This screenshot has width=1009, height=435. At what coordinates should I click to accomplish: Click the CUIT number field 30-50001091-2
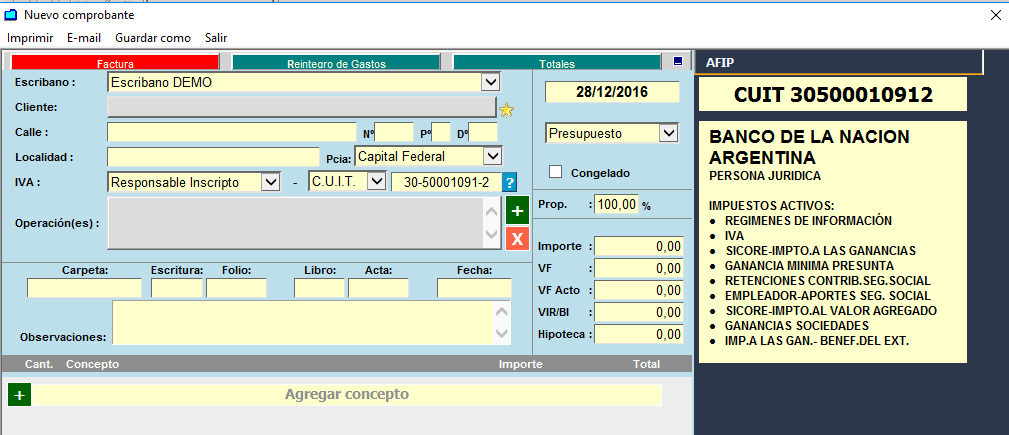446,182
